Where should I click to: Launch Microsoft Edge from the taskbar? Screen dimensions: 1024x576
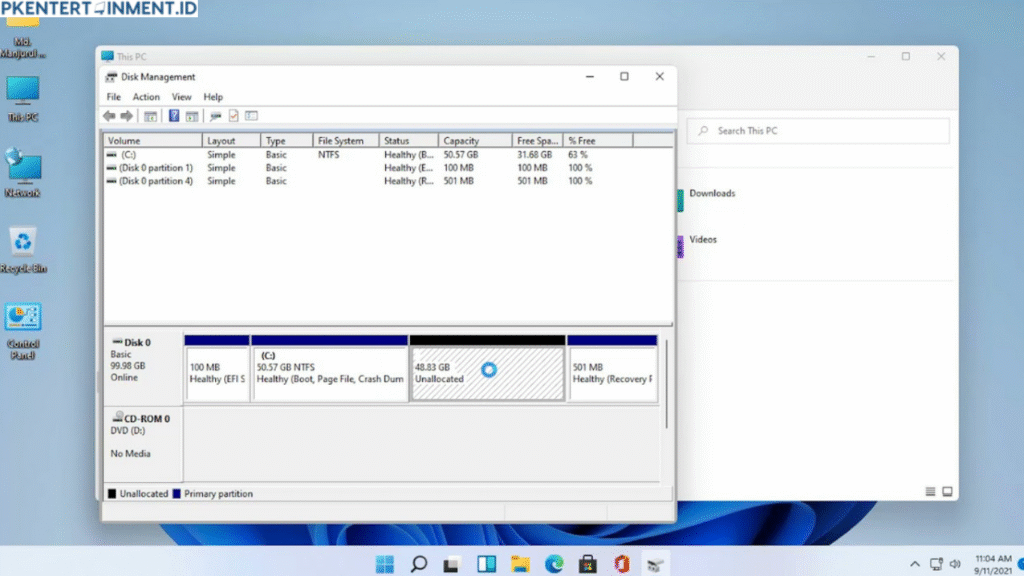click(554, 563)
